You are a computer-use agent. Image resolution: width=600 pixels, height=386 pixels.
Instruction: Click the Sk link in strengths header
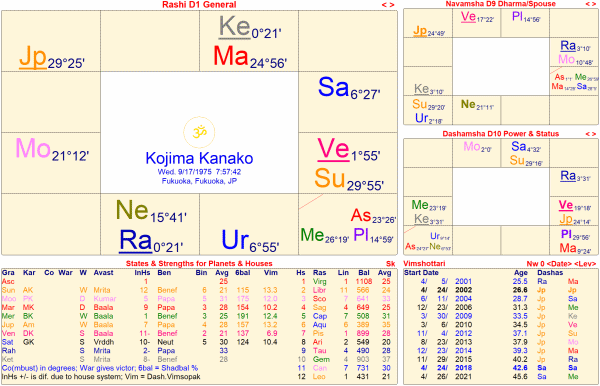390,264
